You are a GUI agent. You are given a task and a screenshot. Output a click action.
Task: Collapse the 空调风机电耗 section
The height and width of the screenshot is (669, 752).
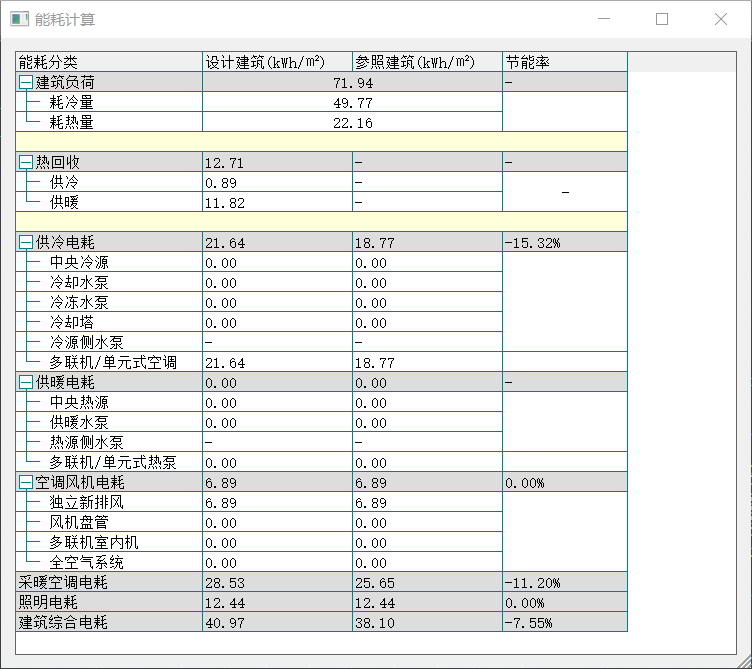[x=26, y=482]
